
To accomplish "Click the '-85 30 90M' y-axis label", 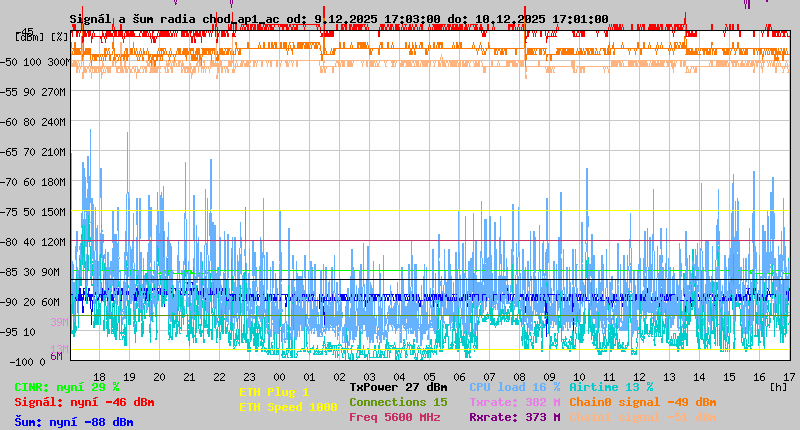I will point(31,272).
